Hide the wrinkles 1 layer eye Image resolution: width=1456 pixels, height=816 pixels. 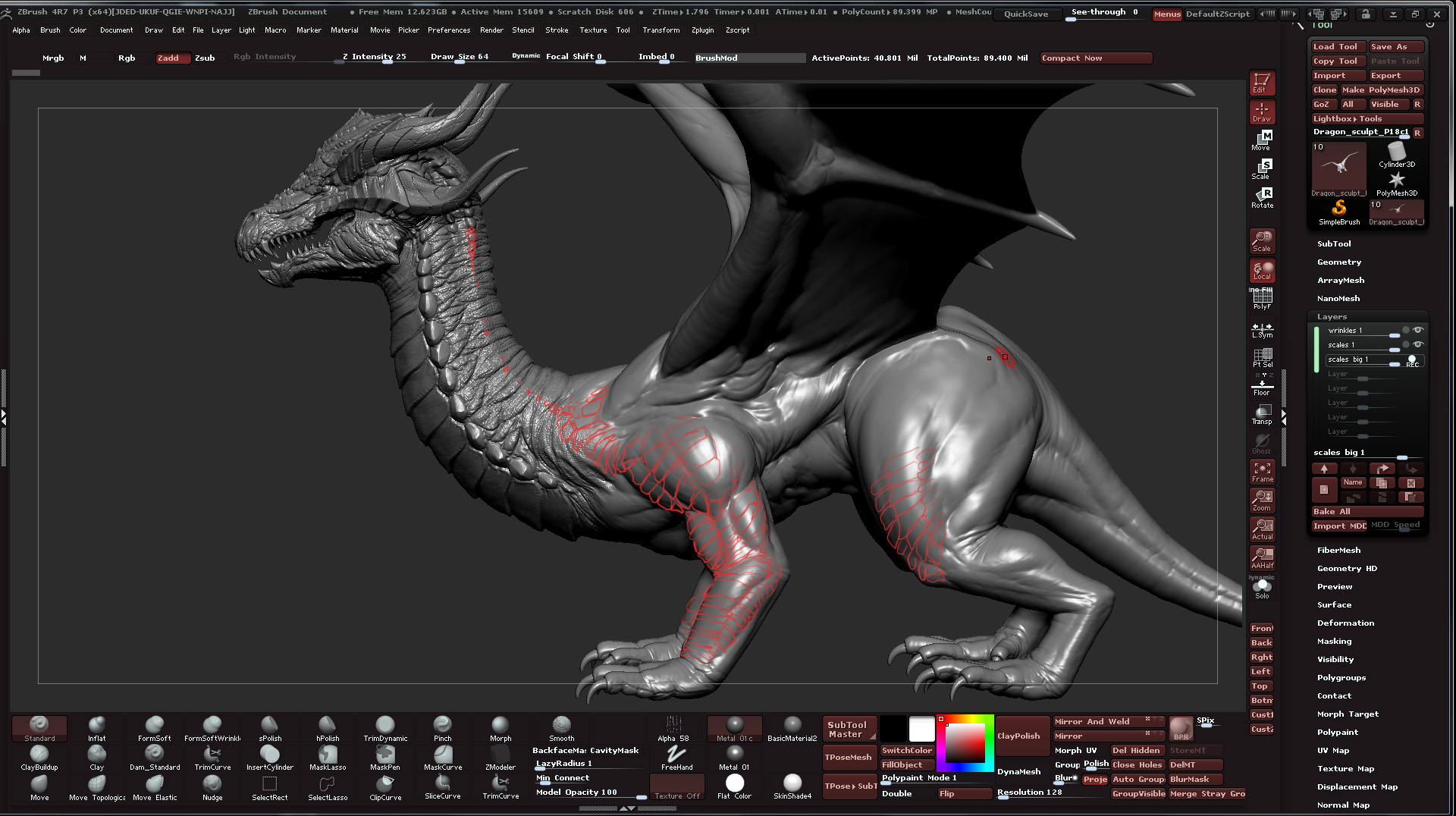pyautogui.click(x=1418, y=330)
